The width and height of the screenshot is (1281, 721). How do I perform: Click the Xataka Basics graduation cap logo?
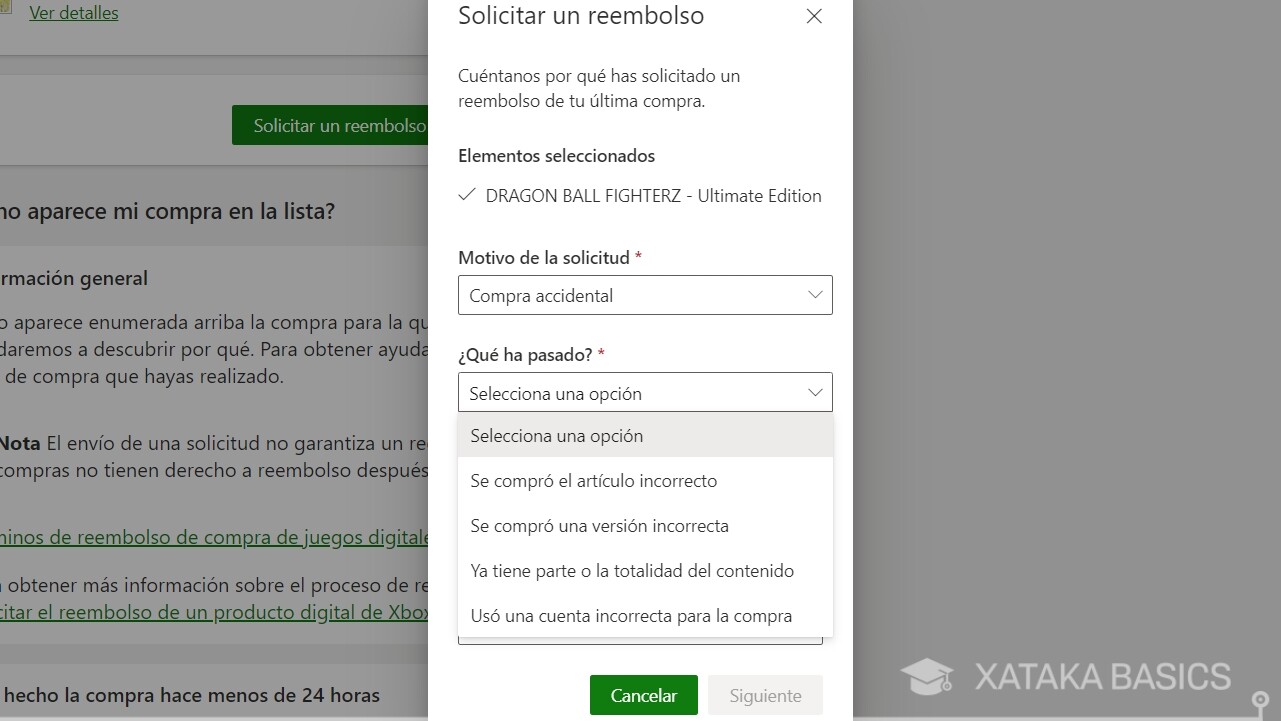pos(927,677)
